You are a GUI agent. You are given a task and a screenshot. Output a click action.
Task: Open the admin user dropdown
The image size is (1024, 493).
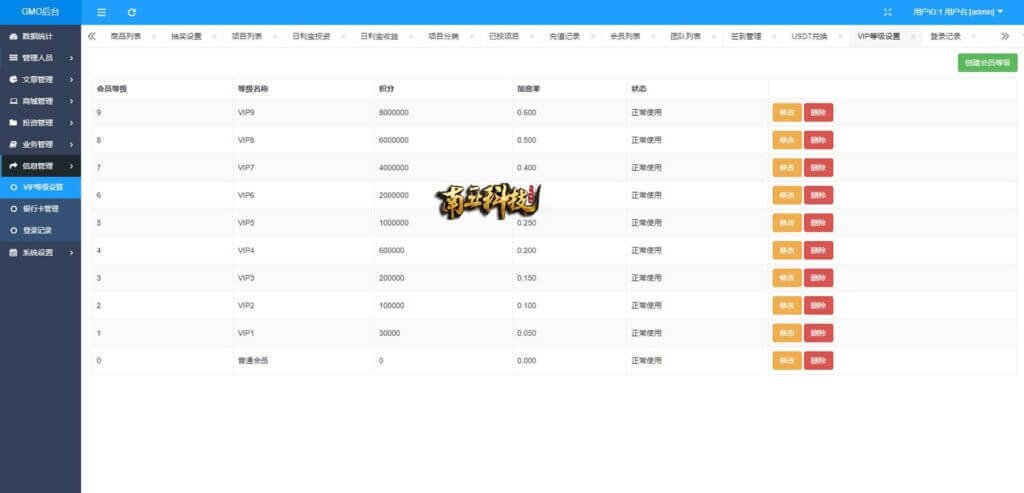[x=958, y=12]
